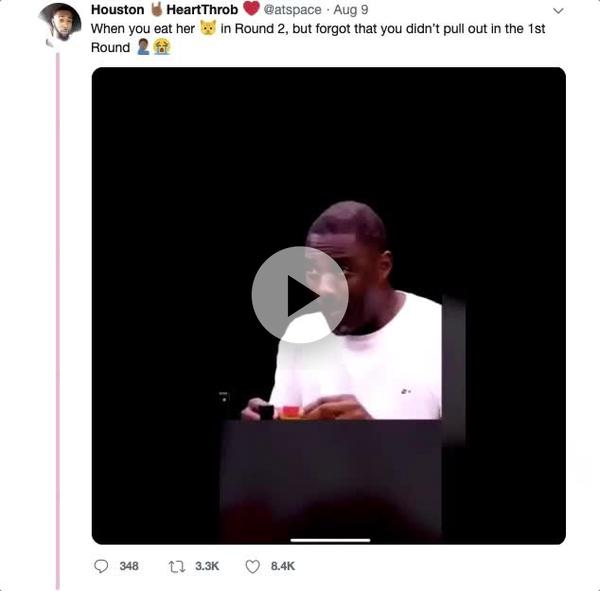Click the 3.3K retweet count
600x591 pixels.
[207, 566]
